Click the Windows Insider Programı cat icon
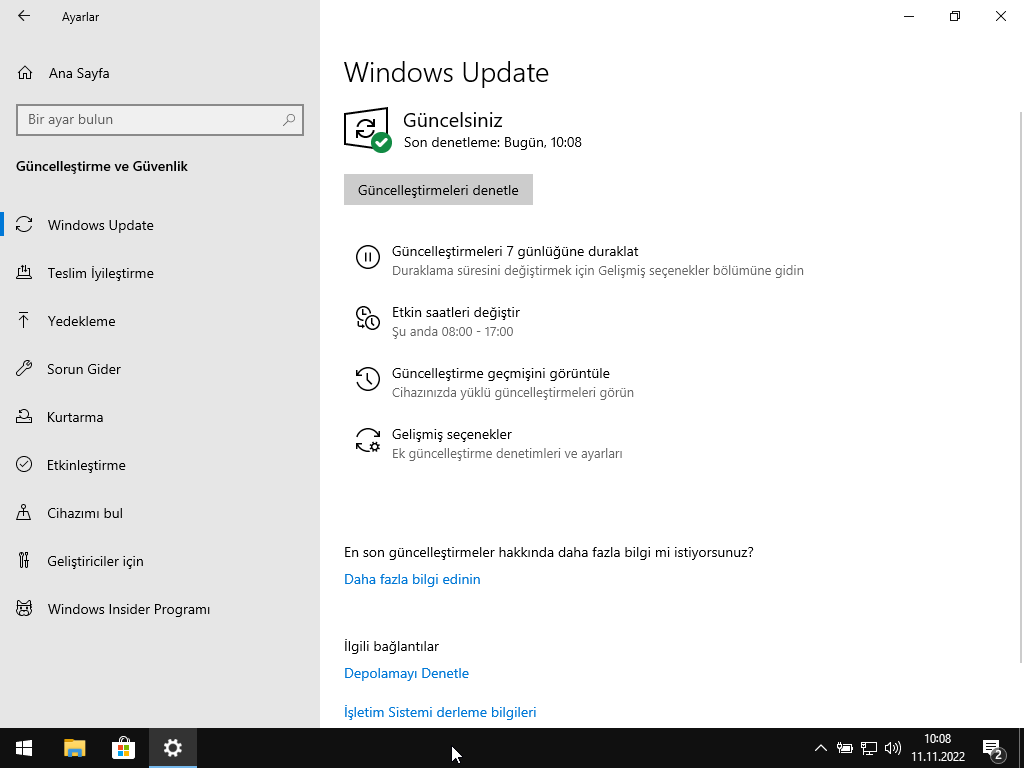The image size is (1024, 768). (x=24, y=609)
